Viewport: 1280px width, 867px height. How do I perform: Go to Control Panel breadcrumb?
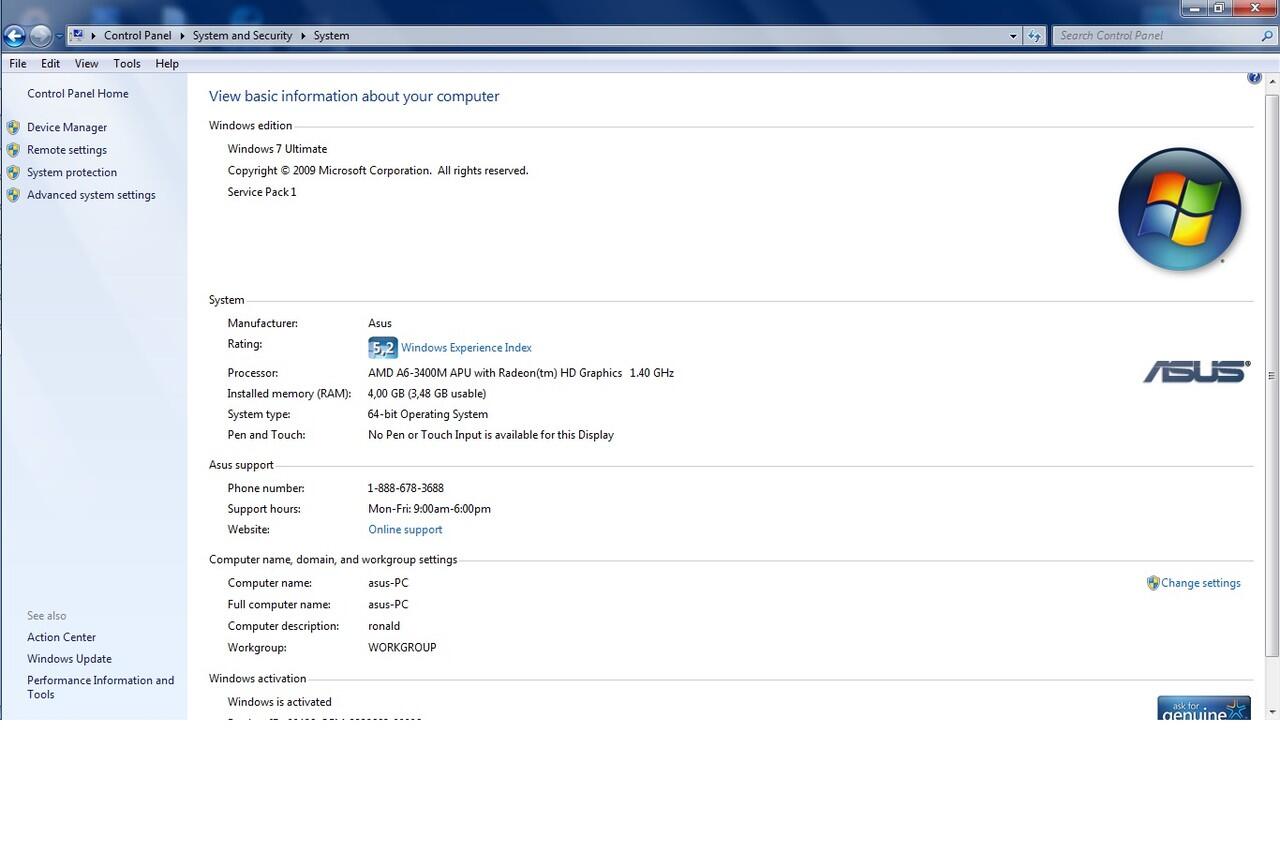138,35
